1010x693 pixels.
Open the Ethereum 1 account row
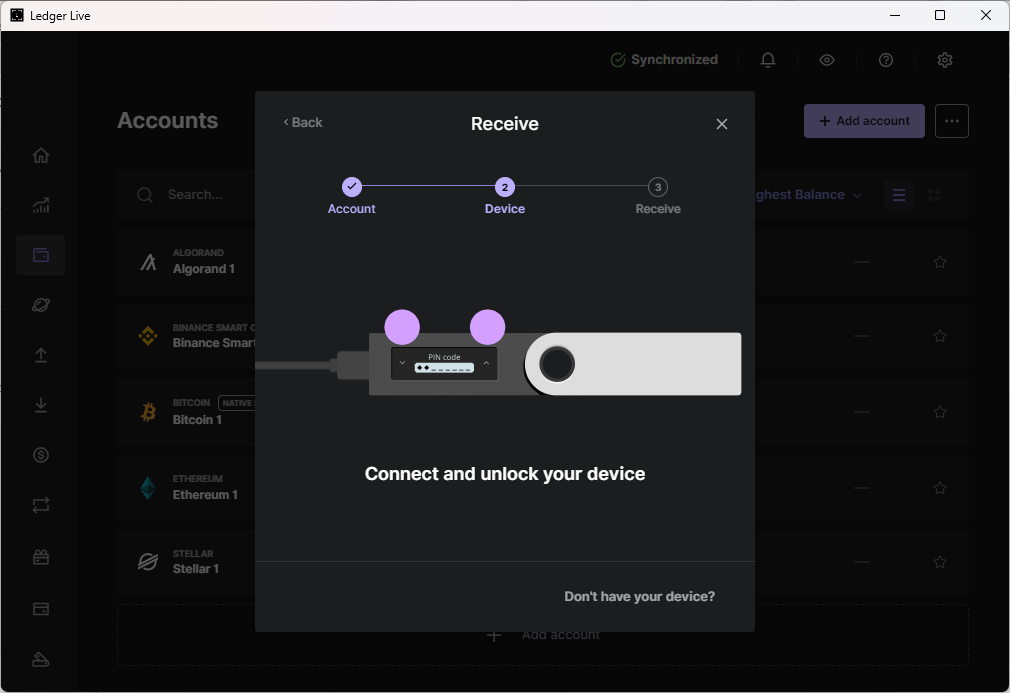tap(542, 488)
